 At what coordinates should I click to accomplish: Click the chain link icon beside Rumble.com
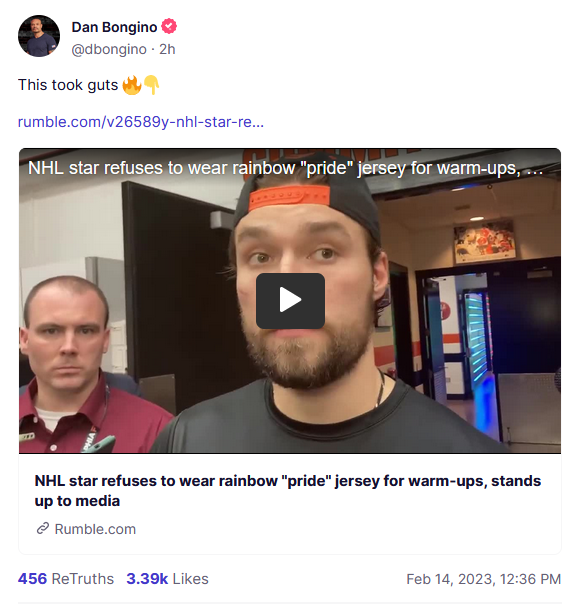pyautogui.click(x=43, y=528)
